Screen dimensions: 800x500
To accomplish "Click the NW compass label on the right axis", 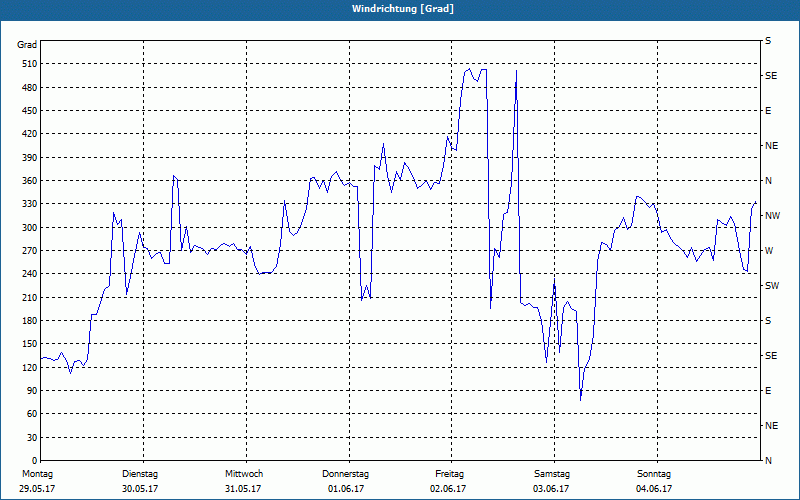I will [x=772, y=216].
